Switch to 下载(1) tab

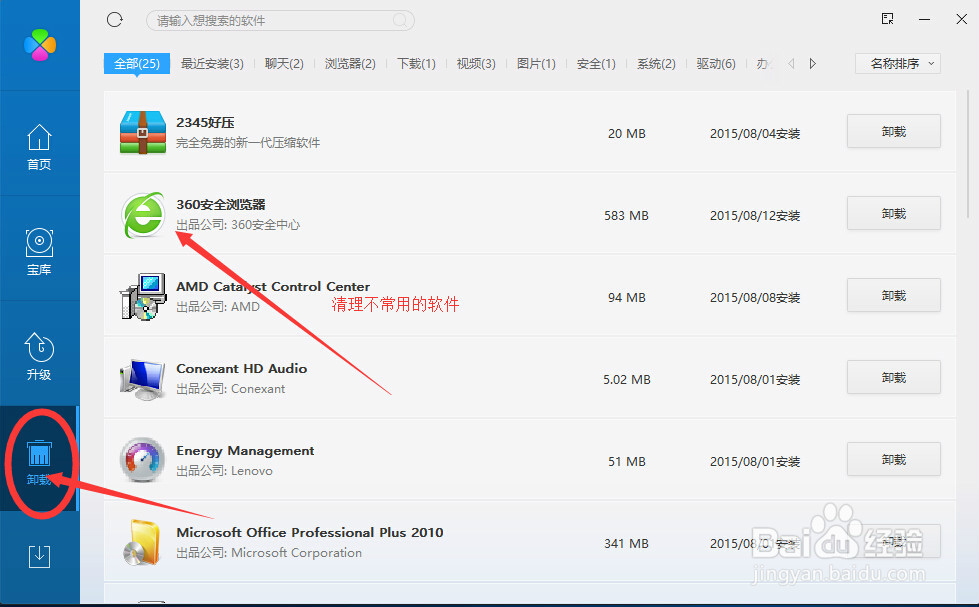[416, 63]
